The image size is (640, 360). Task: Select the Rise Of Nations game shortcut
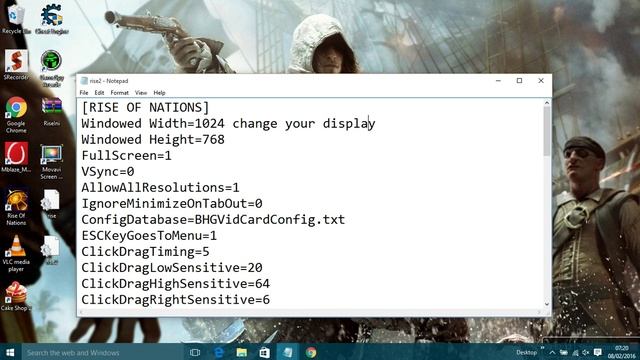[16, 207]
